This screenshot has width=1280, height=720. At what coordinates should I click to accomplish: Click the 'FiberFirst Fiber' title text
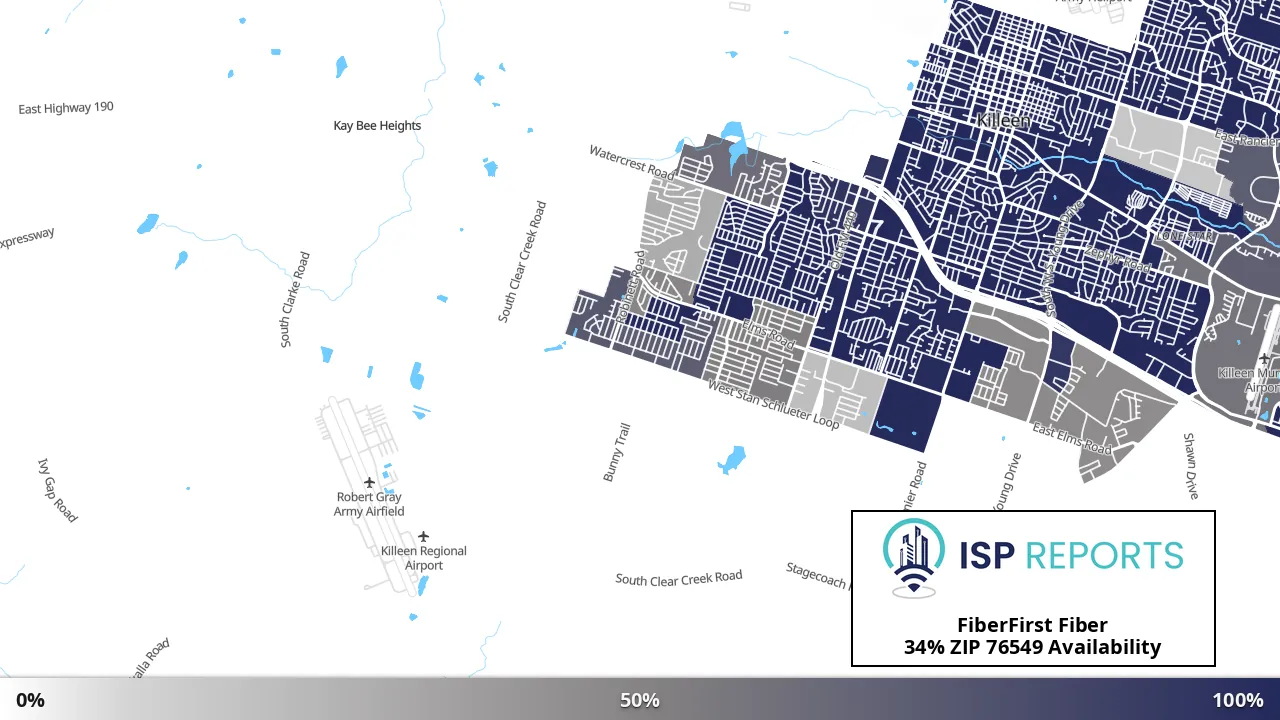click(x=1033, y=626)
